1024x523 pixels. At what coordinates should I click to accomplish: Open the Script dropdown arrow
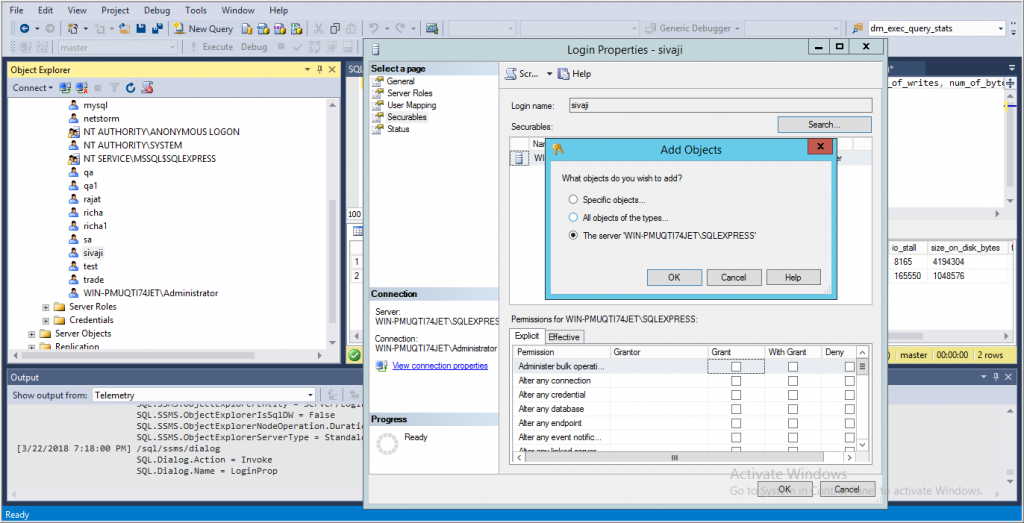[549, 74]
